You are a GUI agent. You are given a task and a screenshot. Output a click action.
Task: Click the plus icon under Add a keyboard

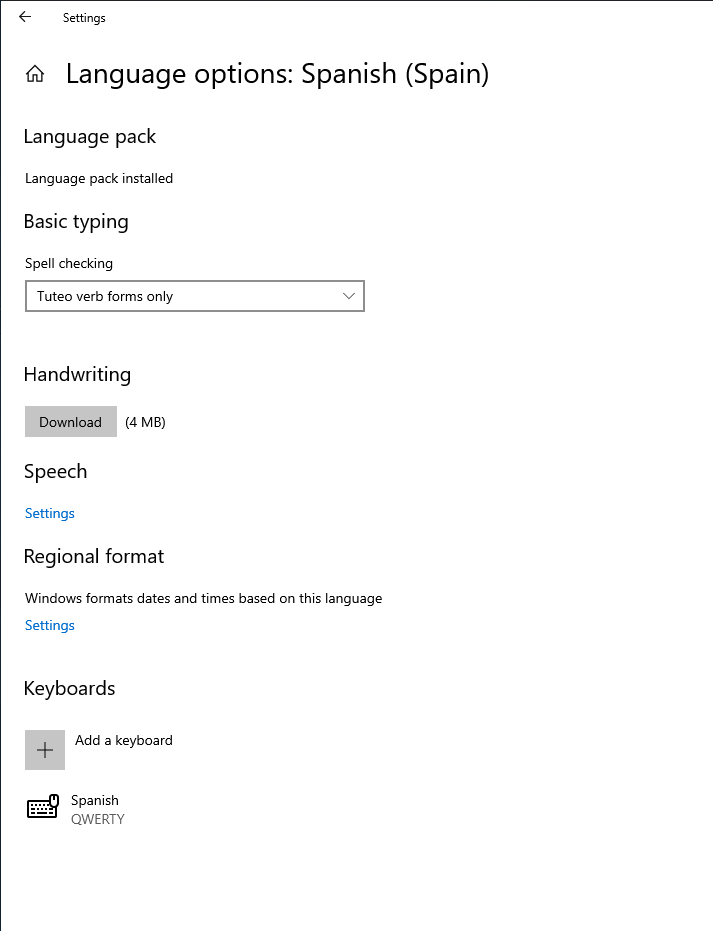(44, 749)
